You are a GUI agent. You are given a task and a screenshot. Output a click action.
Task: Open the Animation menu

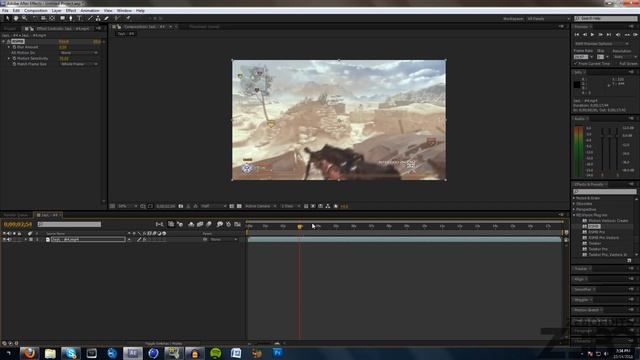tap(90, 11)
